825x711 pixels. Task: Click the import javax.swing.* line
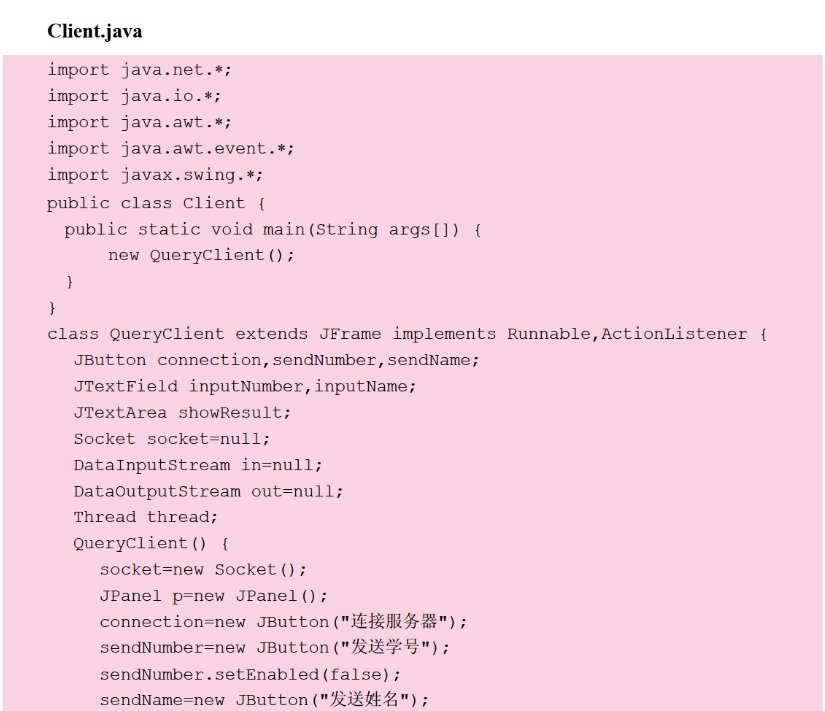click(x=155, y=175)
